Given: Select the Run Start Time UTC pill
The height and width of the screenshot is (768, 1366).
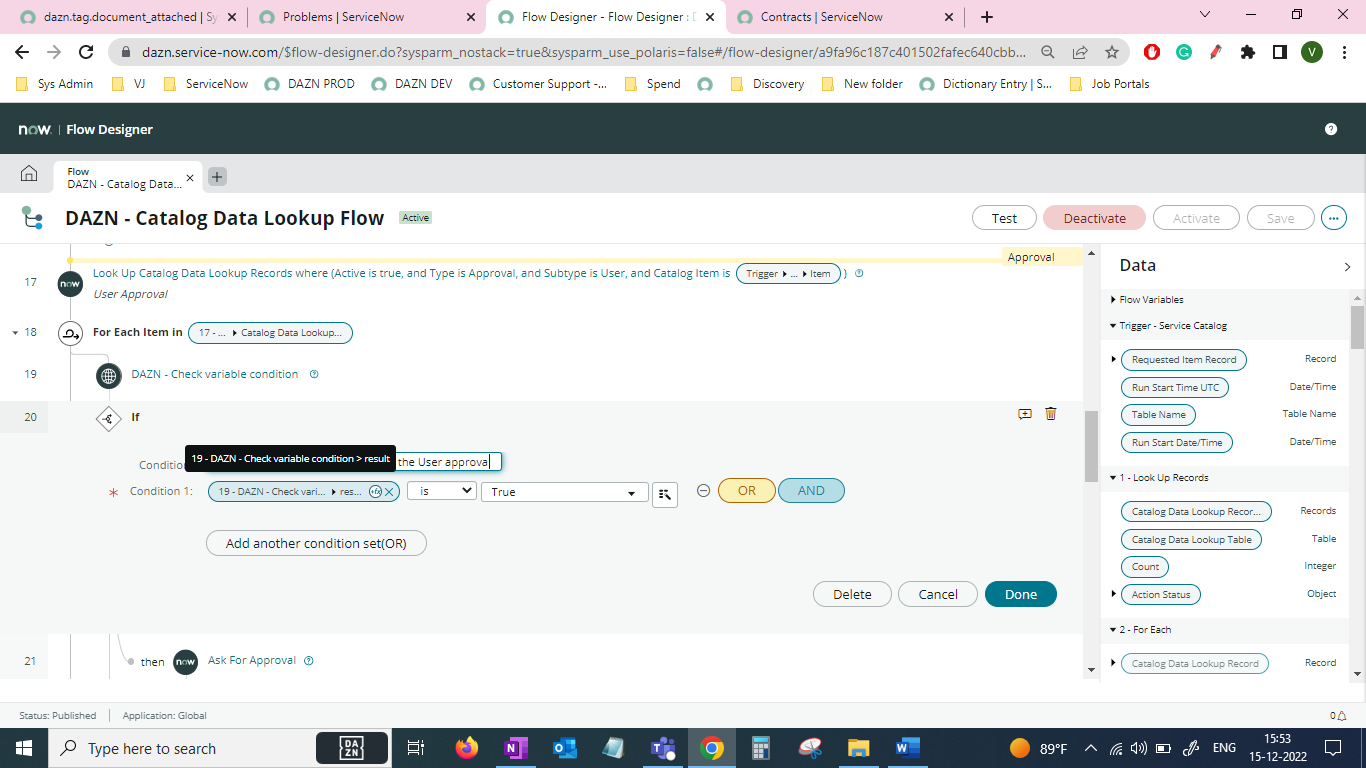Looking at the screenshot, I should click(x=1175, y=387).
